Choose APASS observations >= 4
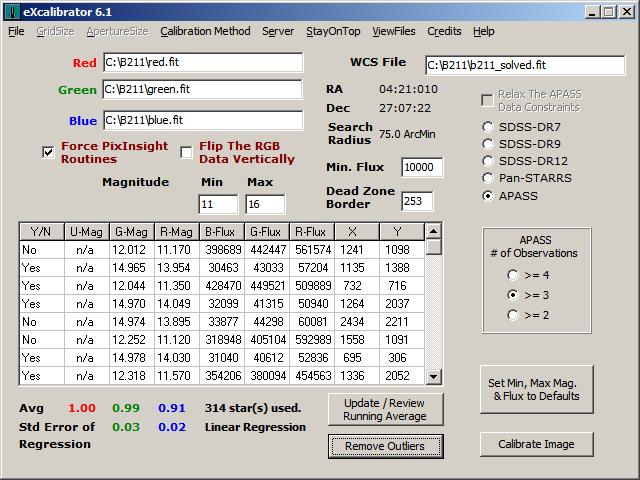640x480 pixels. (x=513, y=275)
